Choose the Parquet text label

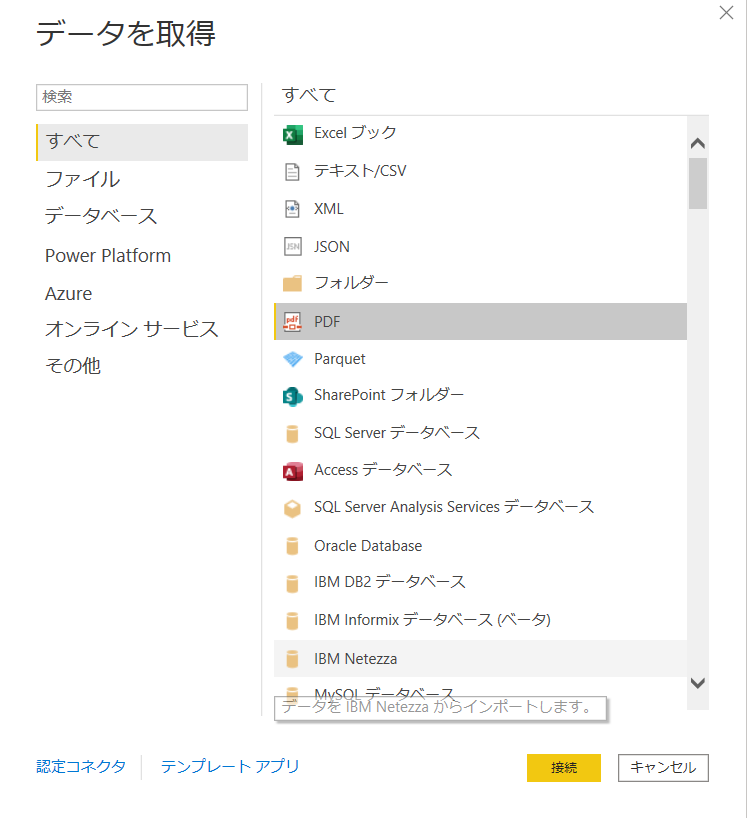click(340, 359)
